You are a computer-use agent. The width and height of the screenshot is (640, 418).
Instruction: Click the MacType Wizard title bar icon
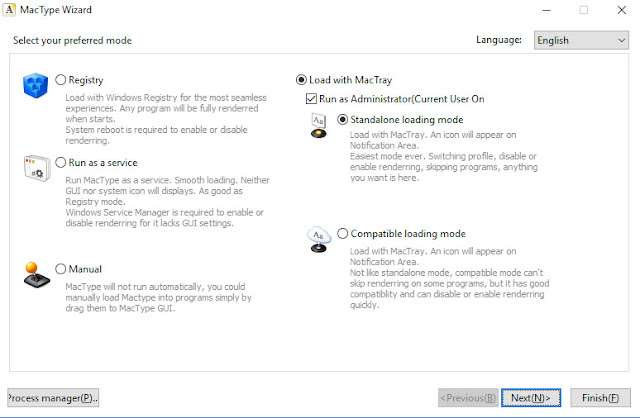point(9,9)
